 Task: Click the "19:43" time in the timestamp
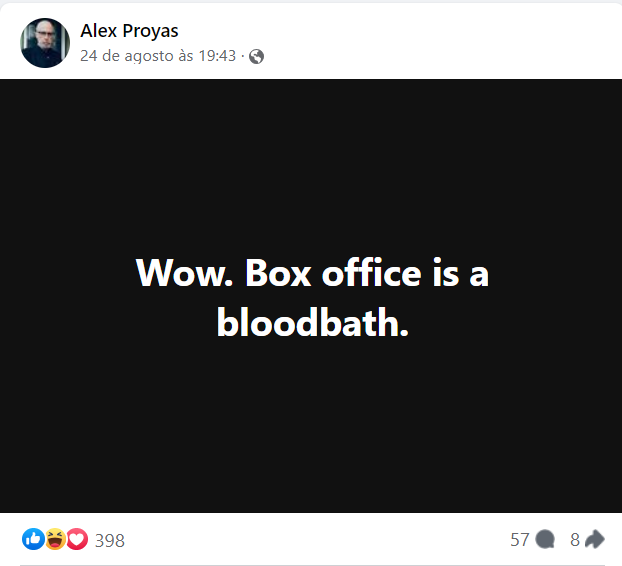(x=217, y=56)
